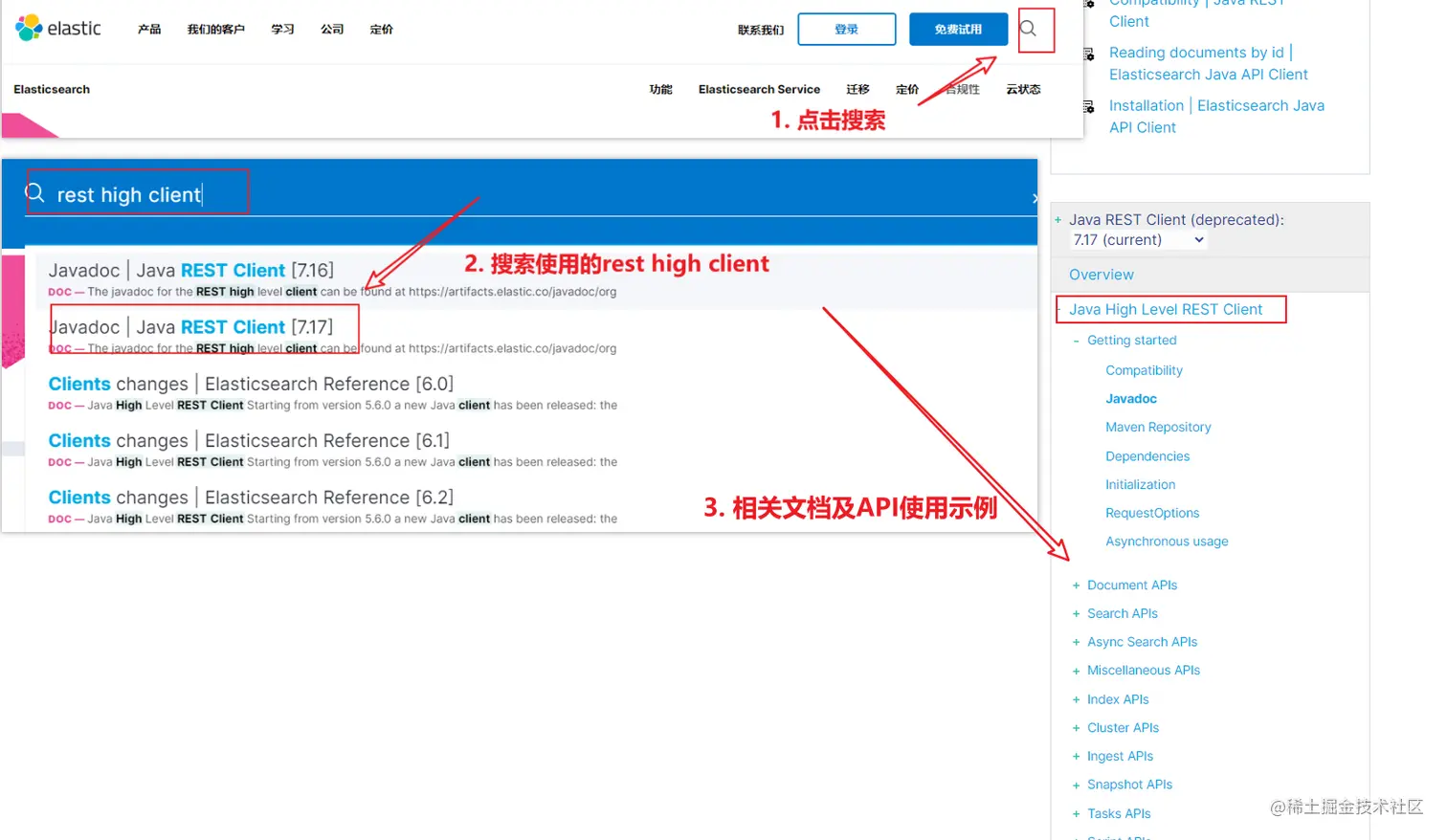Open the 公司 menu
The height and width of the screenshot is (840, 1447).
pos(332,30)
